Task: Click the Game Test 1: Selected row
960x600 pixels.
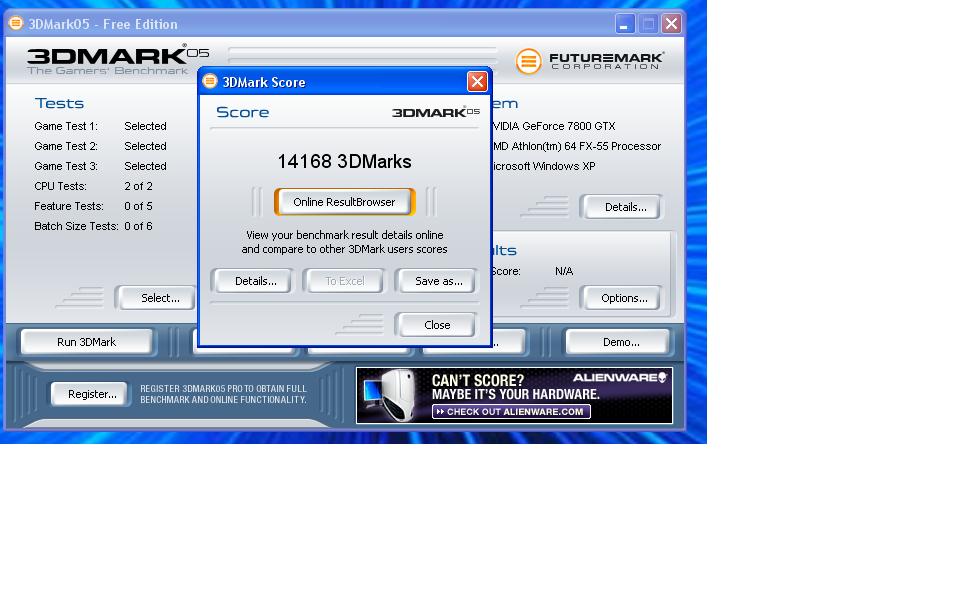Action: [100, 126]
